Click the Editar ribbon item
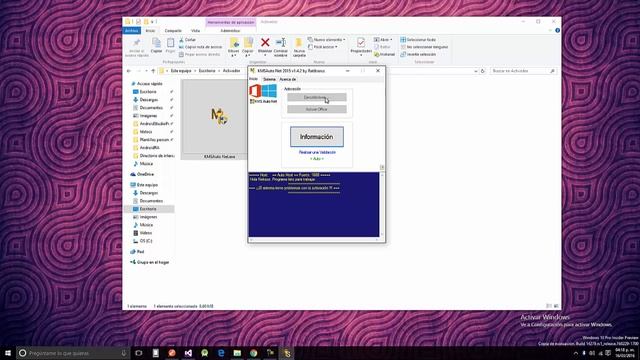This screenshot has width=640, height=360. [x=382, y=47]
